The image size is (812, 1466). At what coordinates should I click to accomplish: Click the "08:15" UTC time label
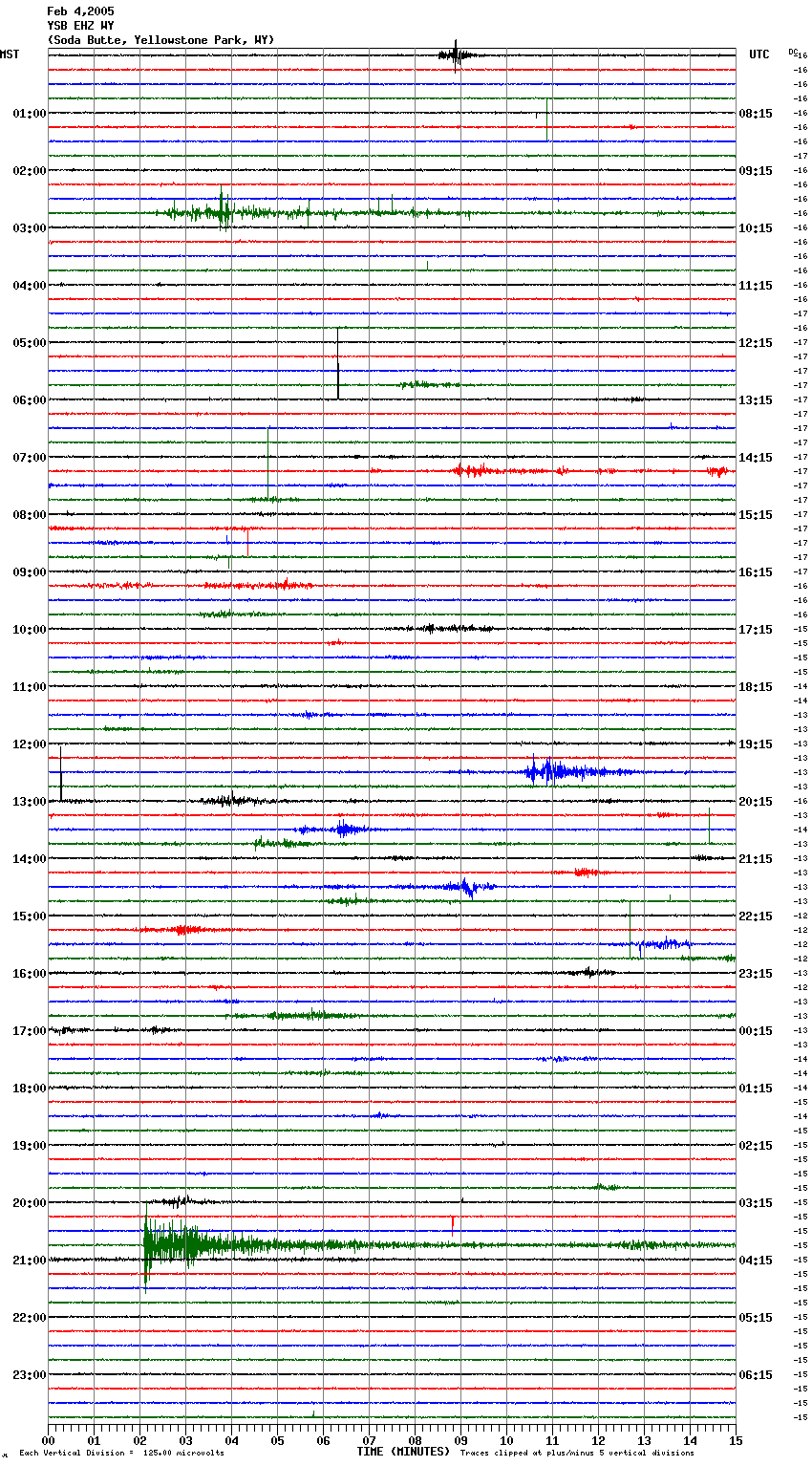tap(756, 114)
